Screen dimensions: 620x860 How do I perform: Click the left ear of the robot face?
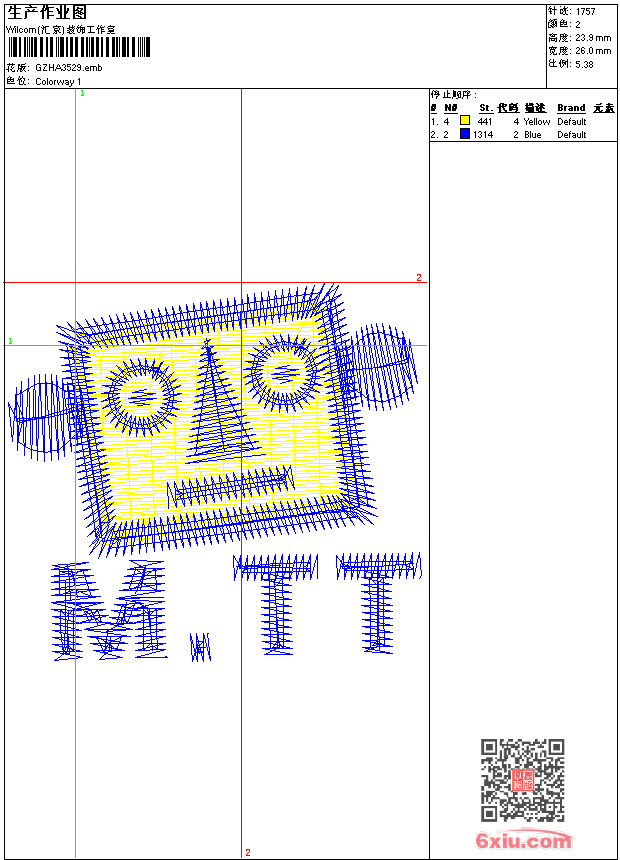coord(40,414)
